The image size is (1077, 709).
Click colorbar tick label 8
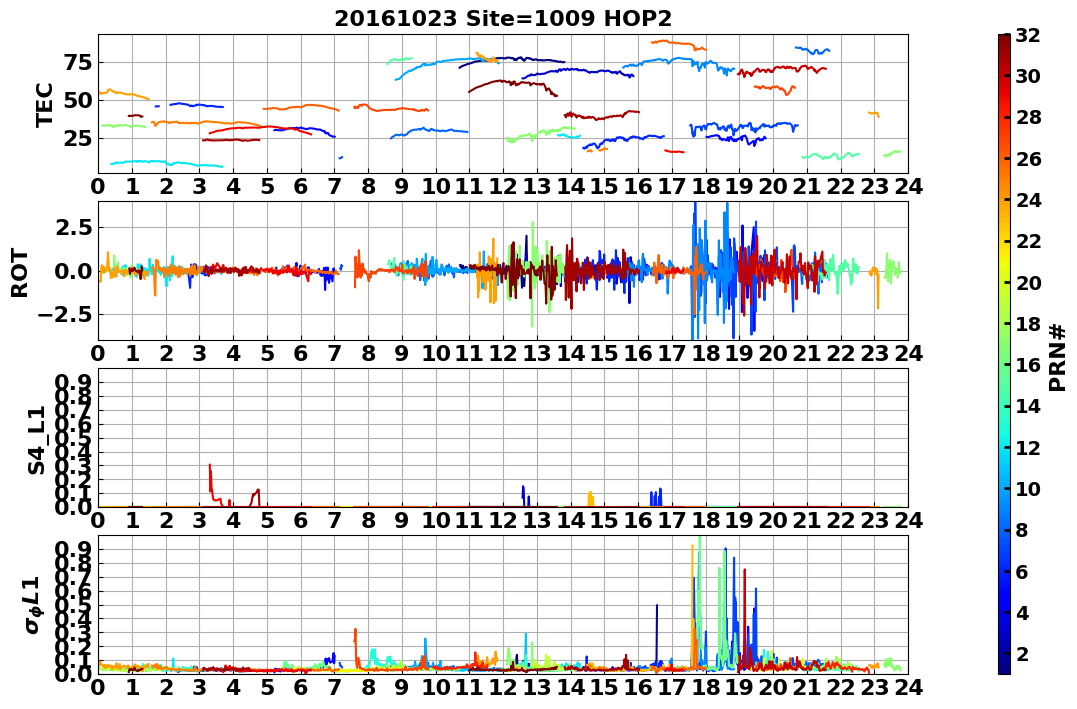1023,530
